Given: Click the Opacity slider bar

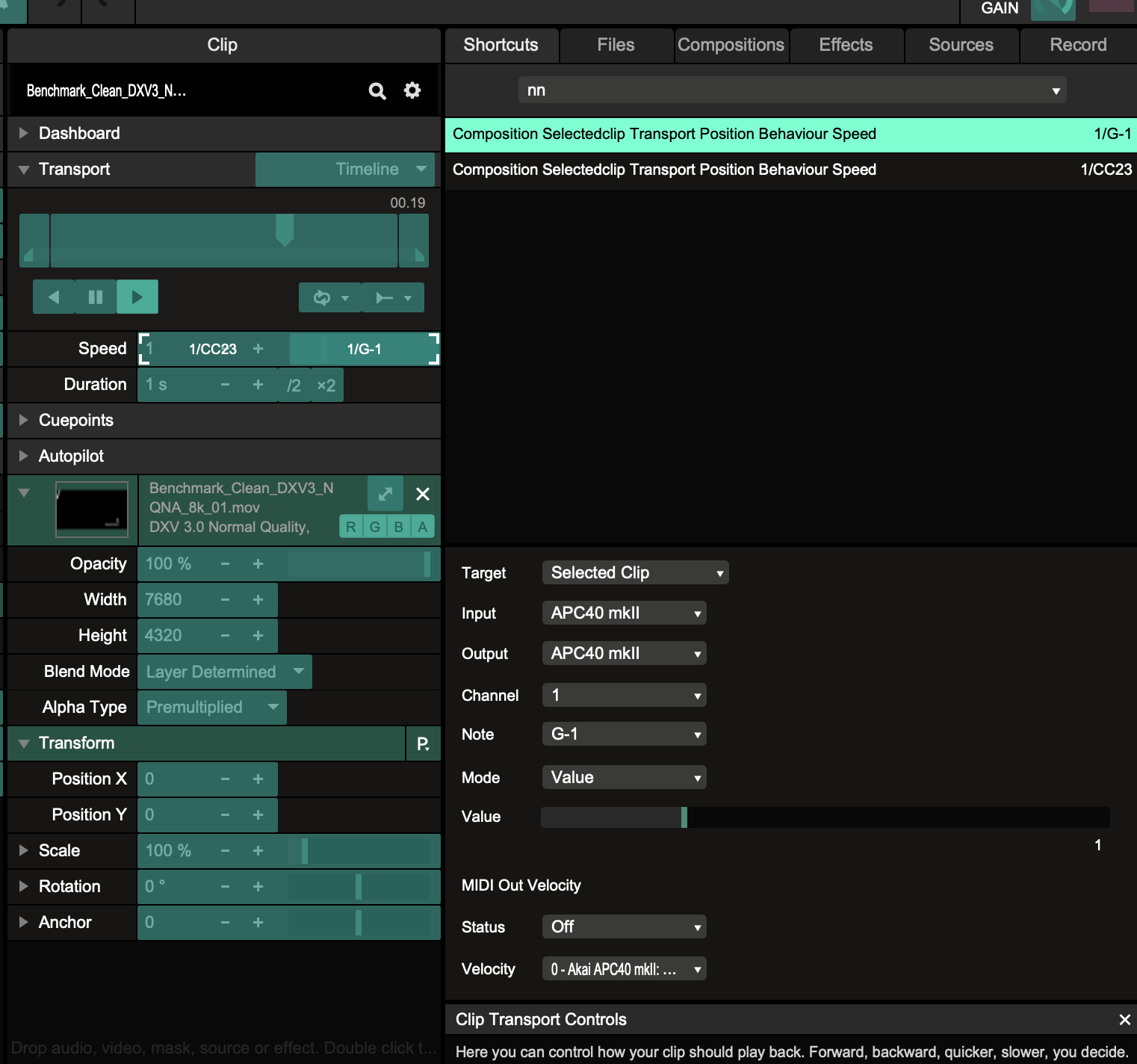Looking at the screenshot, I should (x=359, y=564).
